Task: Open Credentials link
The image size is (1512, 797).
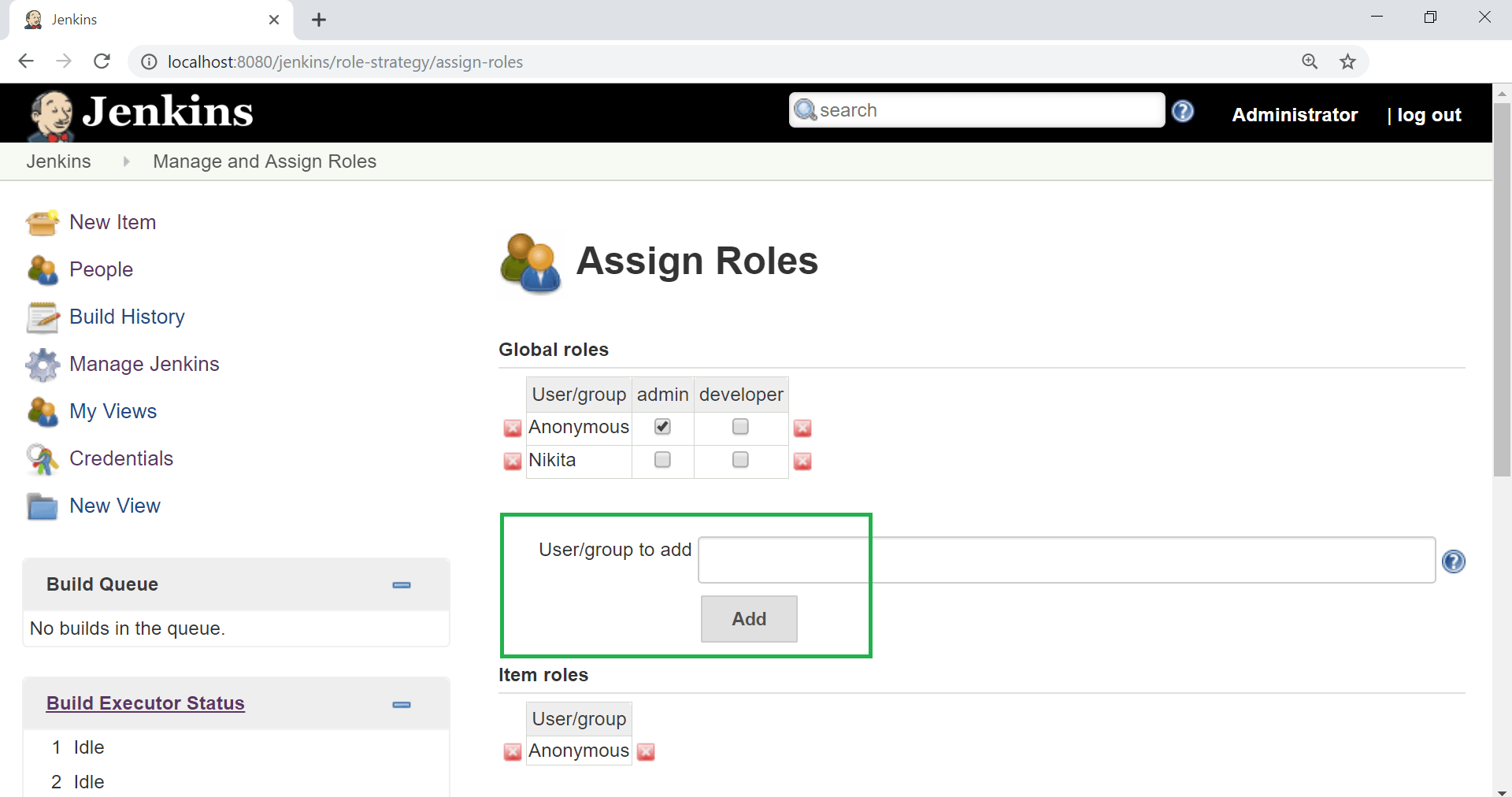Action: 121,458
